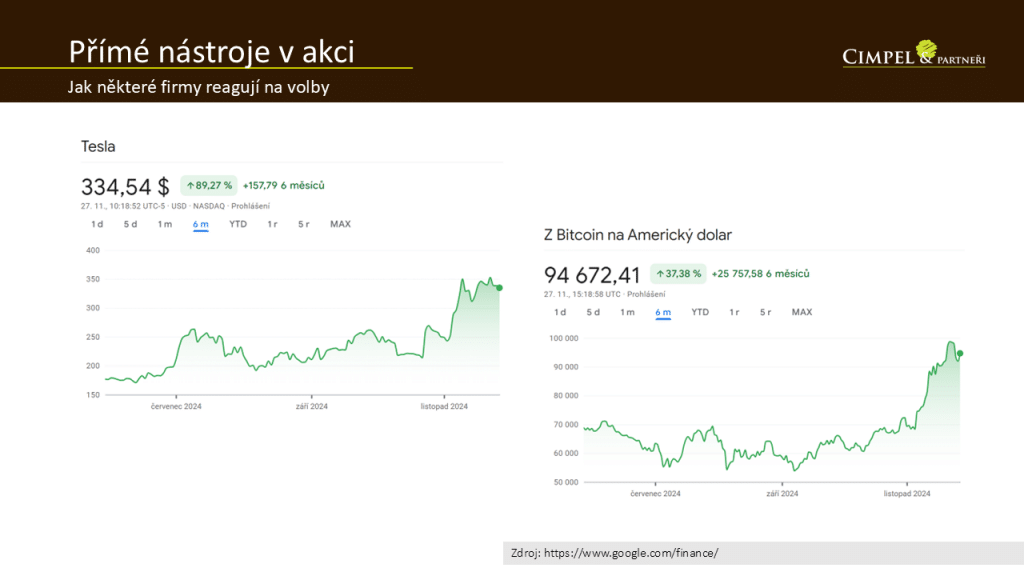Open Tesla Prohlášení disclaimer link
Image resolution: width=1024 pixels, height=576 pixels.
pyautogui.click(x=250, y=206)
